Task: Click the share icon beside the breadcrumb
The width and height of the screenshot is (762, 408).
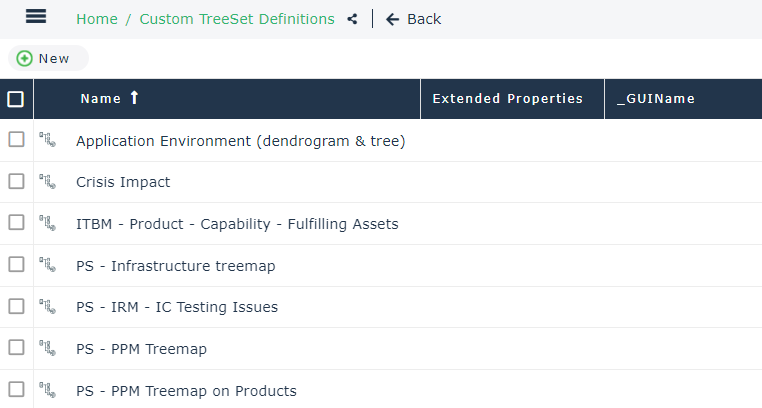Action: 352,19
